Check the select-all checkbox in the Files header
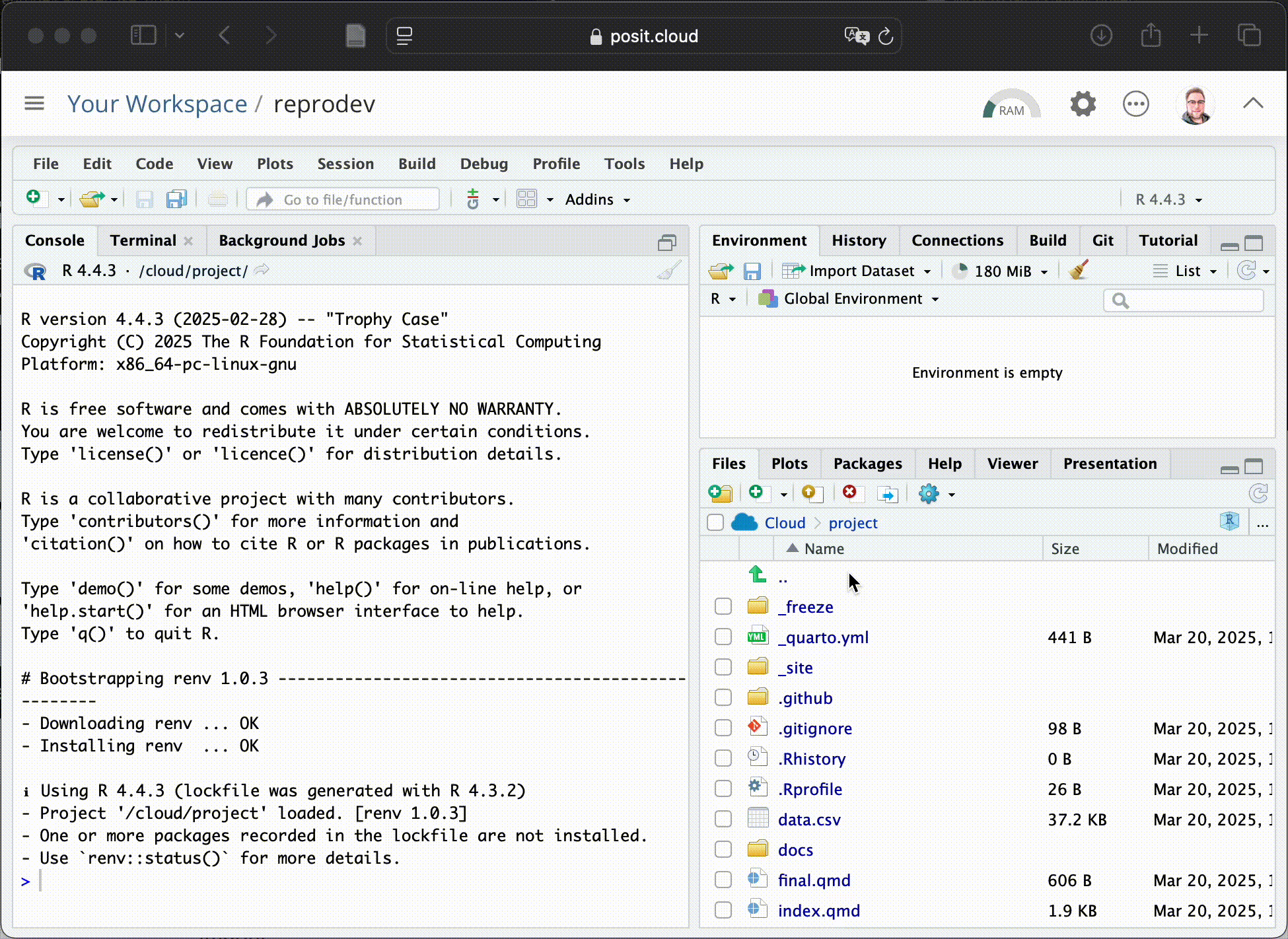1288x939 pixels. (715, 522)
